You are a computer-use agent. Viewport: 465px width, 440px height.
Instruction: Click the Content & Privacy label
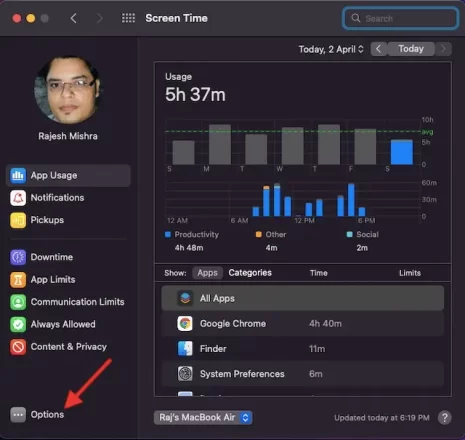[69, 347]
